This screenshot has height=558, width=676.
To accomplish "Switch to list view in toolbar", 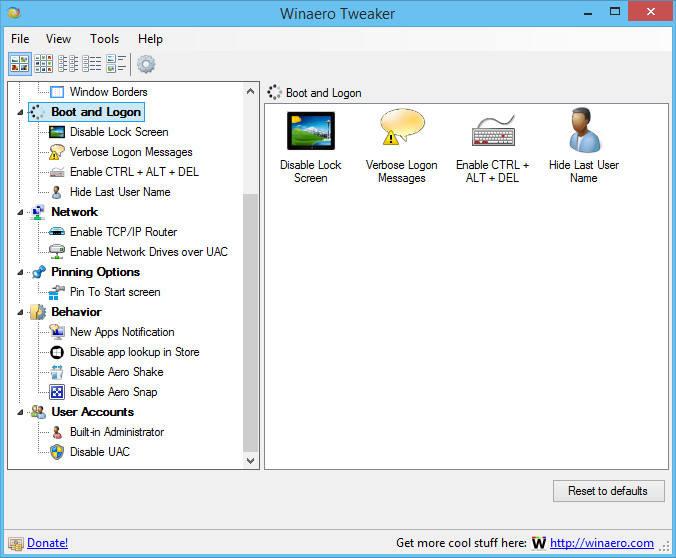I will [68, 64].
